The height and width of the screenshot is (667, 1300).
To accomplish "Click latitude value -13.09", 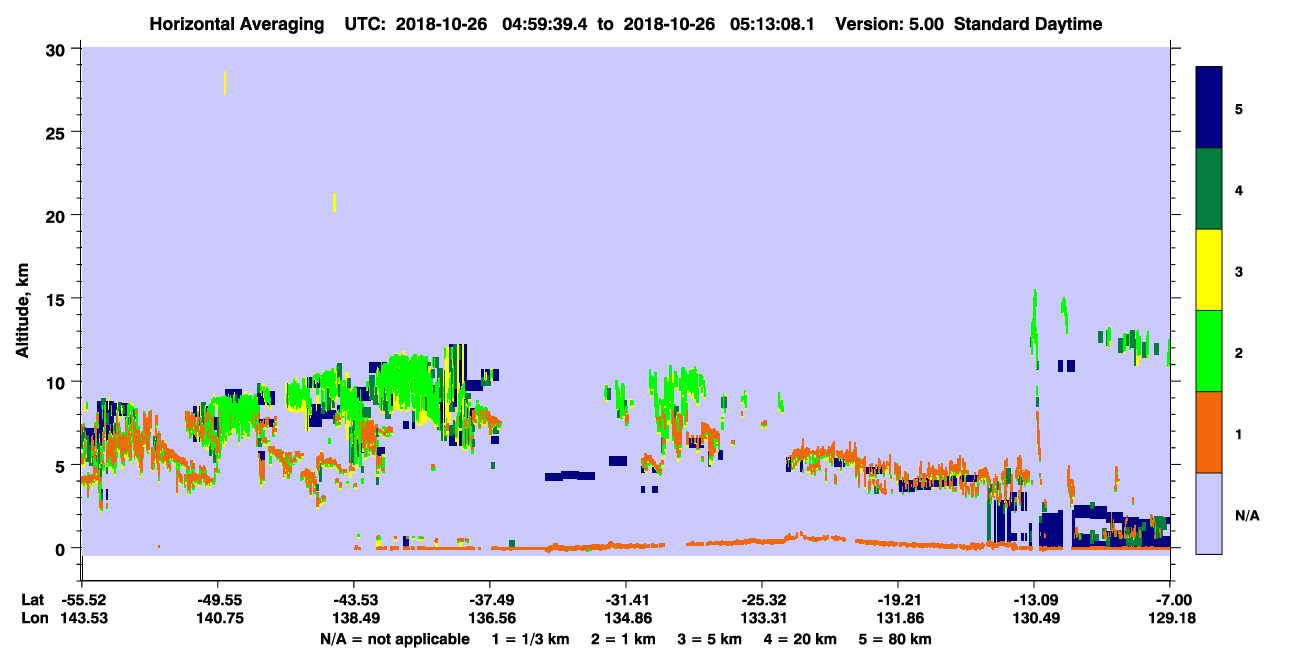I will coord(1033,600).
